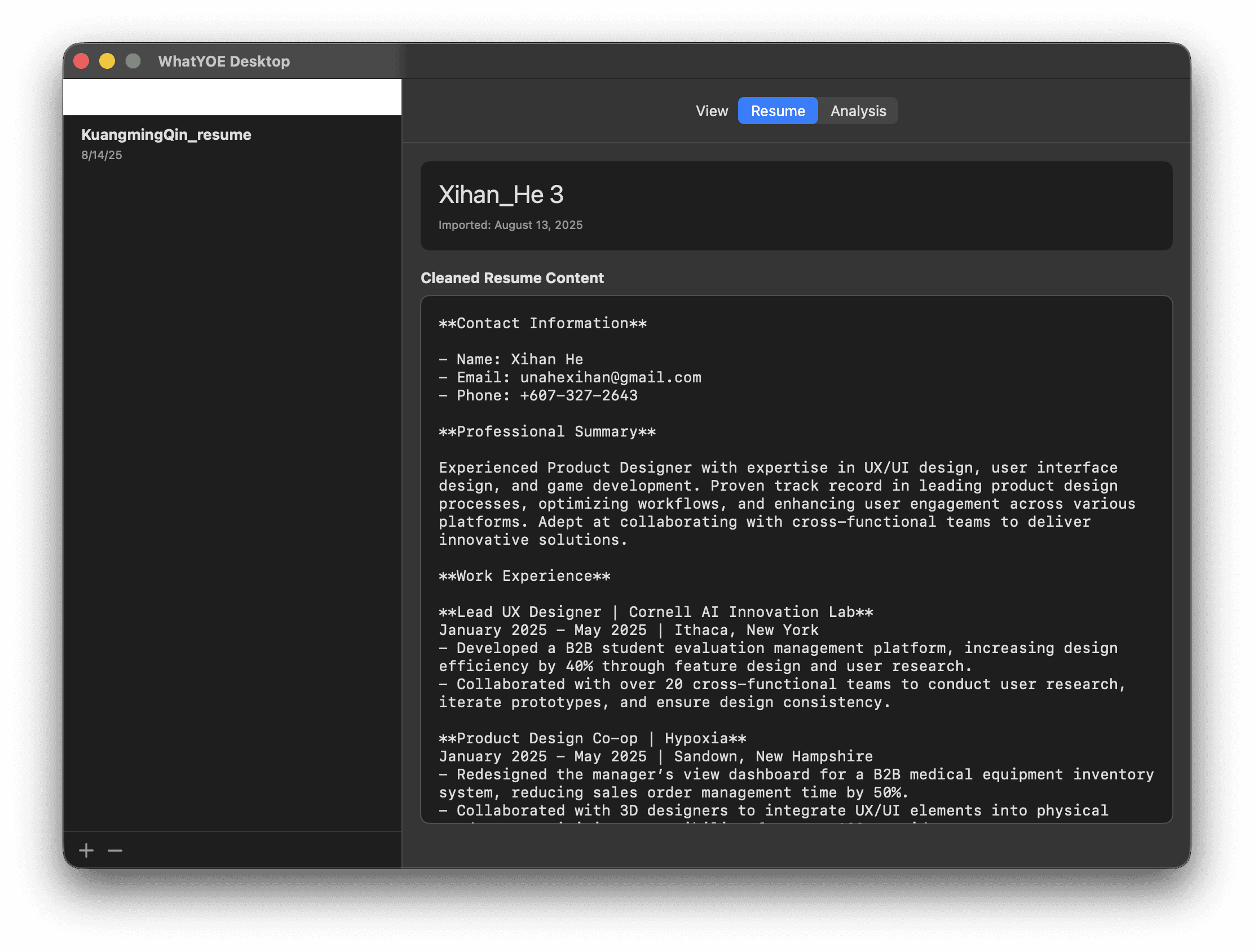Click the View label beside the tabs
Screen dimensions: 1254x952
pyautogui.click(x=712, y=111)
